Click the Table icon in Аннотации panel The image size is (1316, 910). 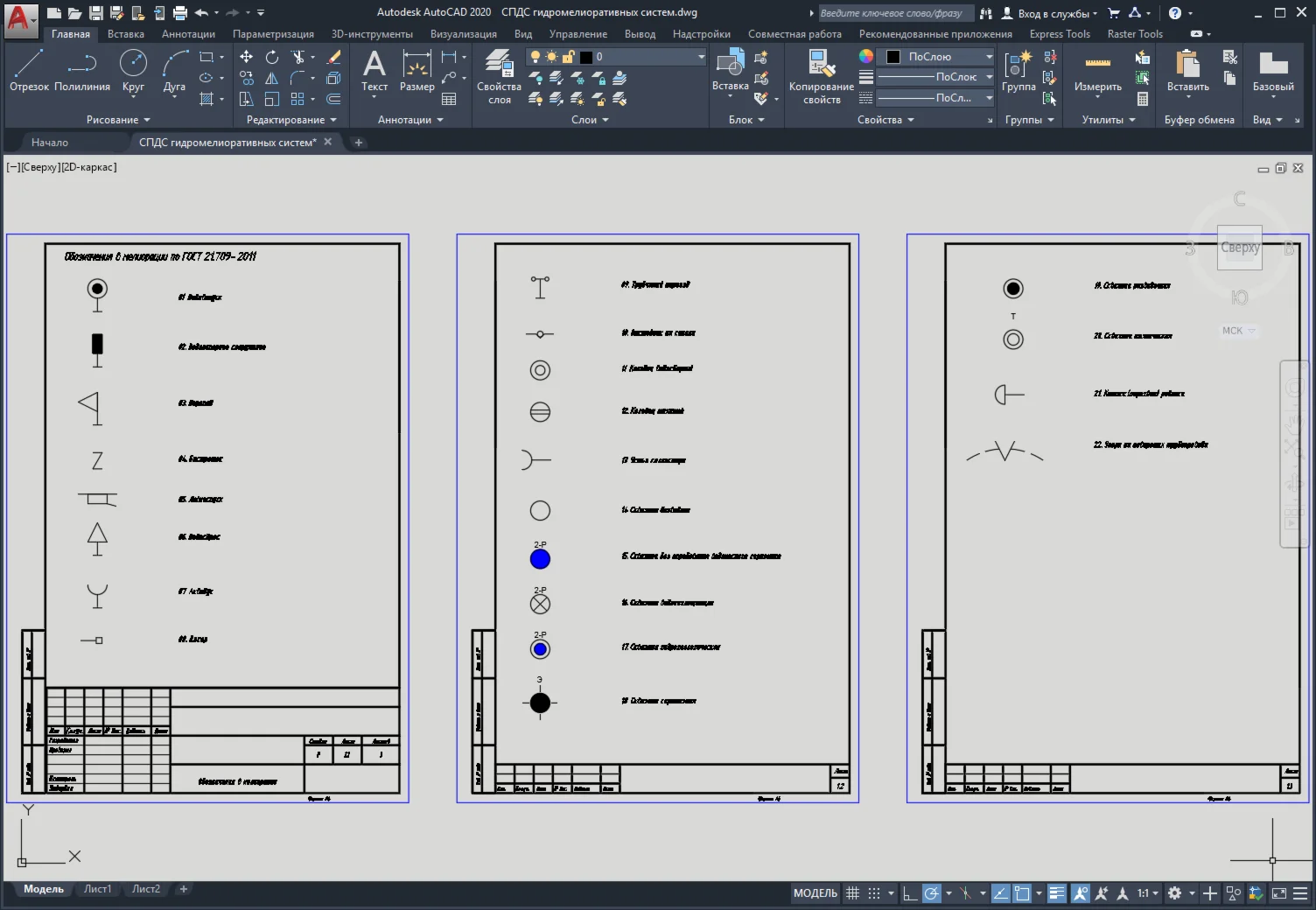[449, 99]
